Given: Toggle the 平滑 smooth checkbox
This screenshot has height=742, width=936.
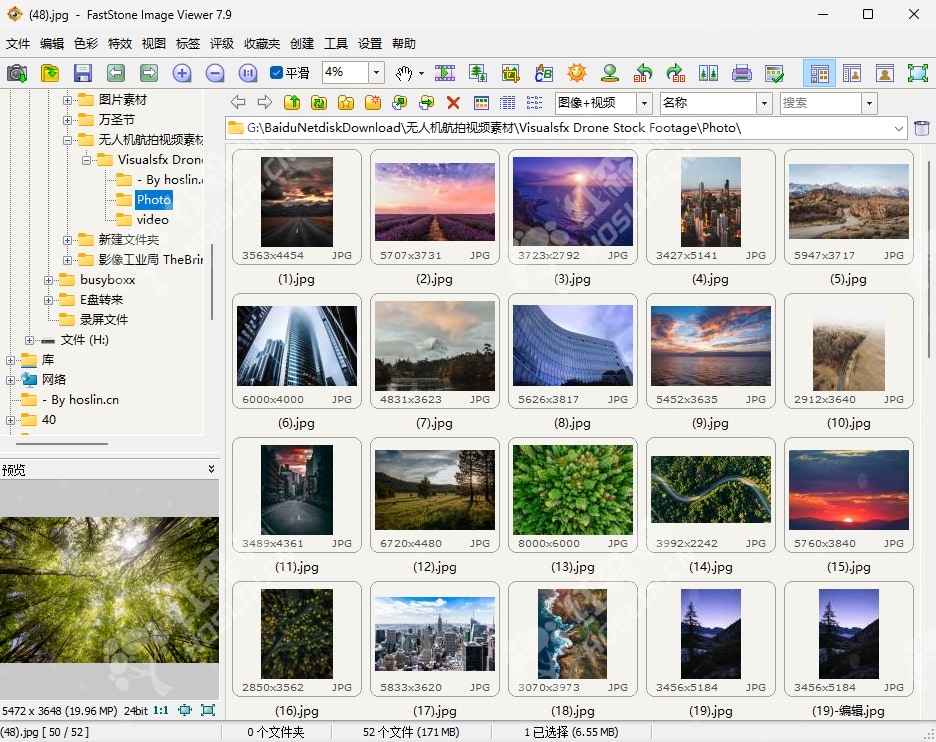Looking at the screenshot, I should coord(277,73).
